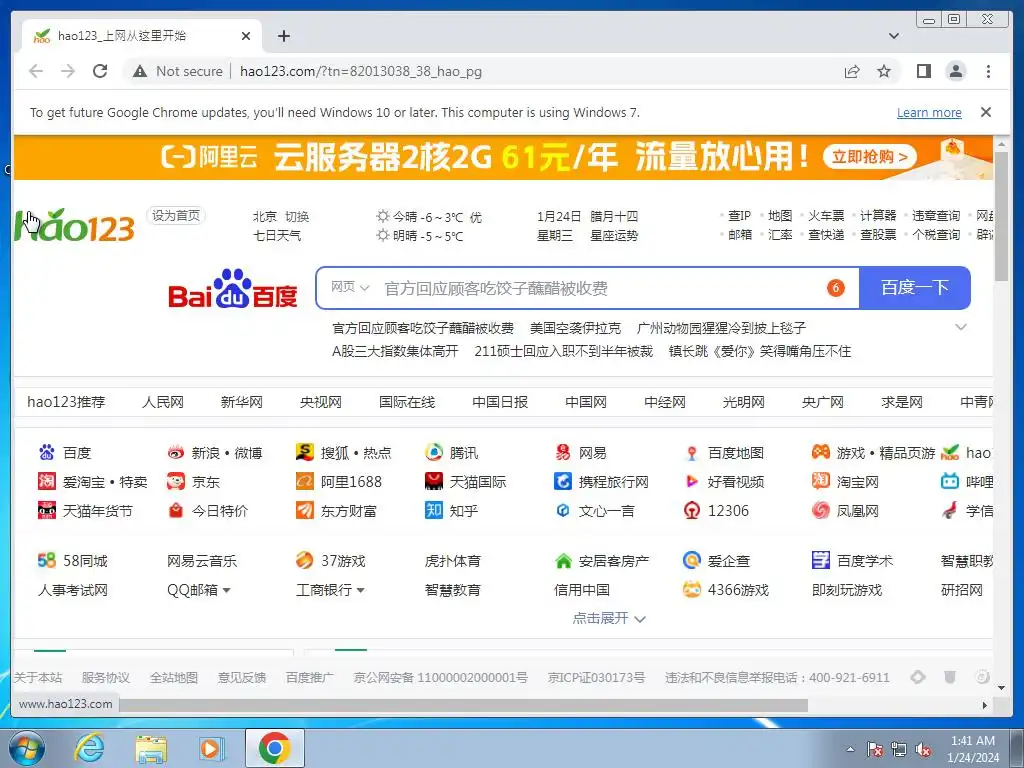Open the Windows Start menu

[x=26, y=748]
